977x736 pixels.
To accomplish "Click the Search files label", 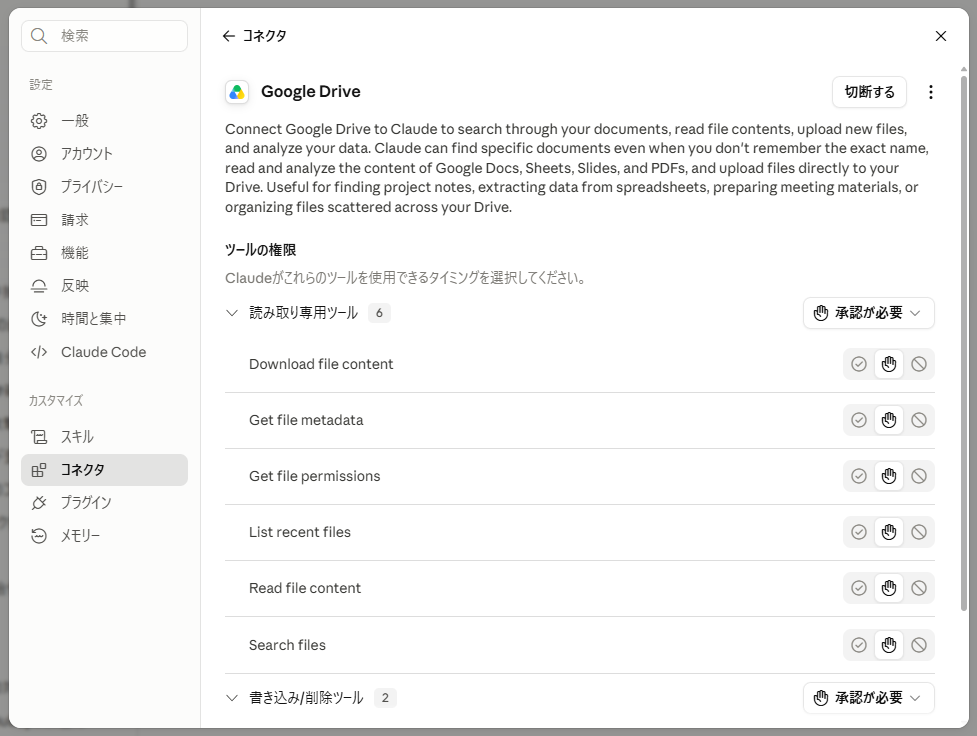I will click(287, 645).
